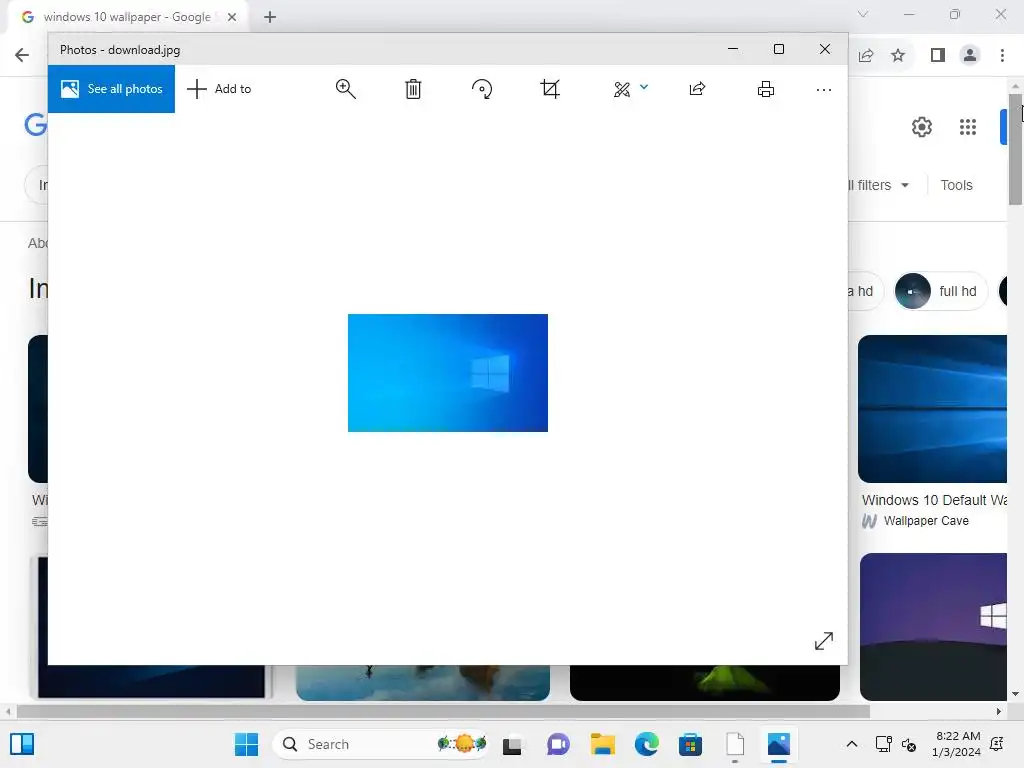The height and width of the screenshot is (768, 1024).
Task: Click Wallpaper Cave source link
Action: pos(925,520)
